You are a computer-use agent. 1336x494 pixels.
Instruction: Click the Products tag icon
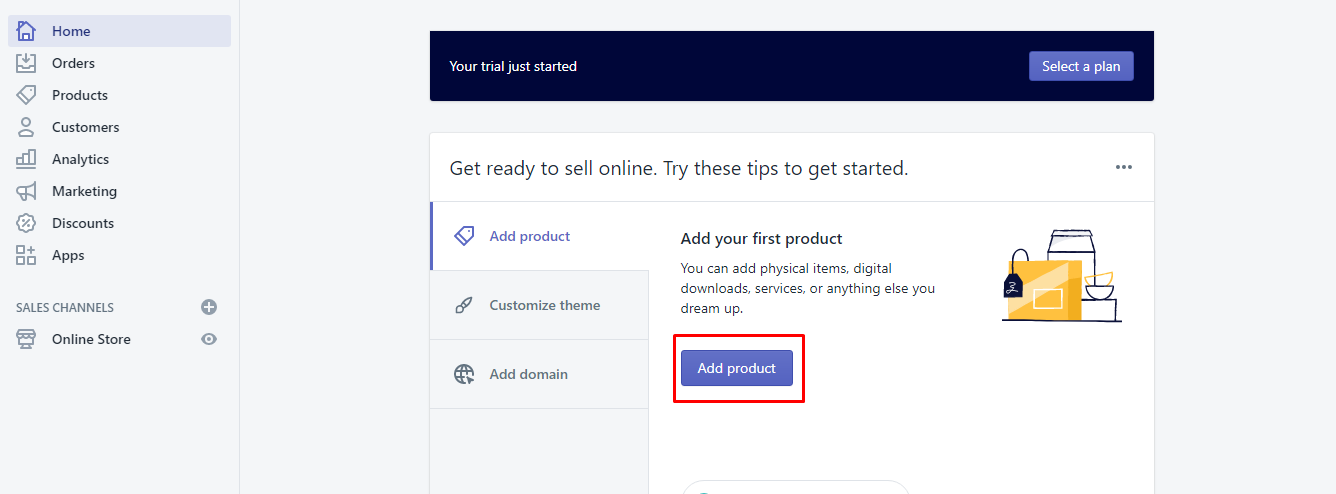pos(26,95)
